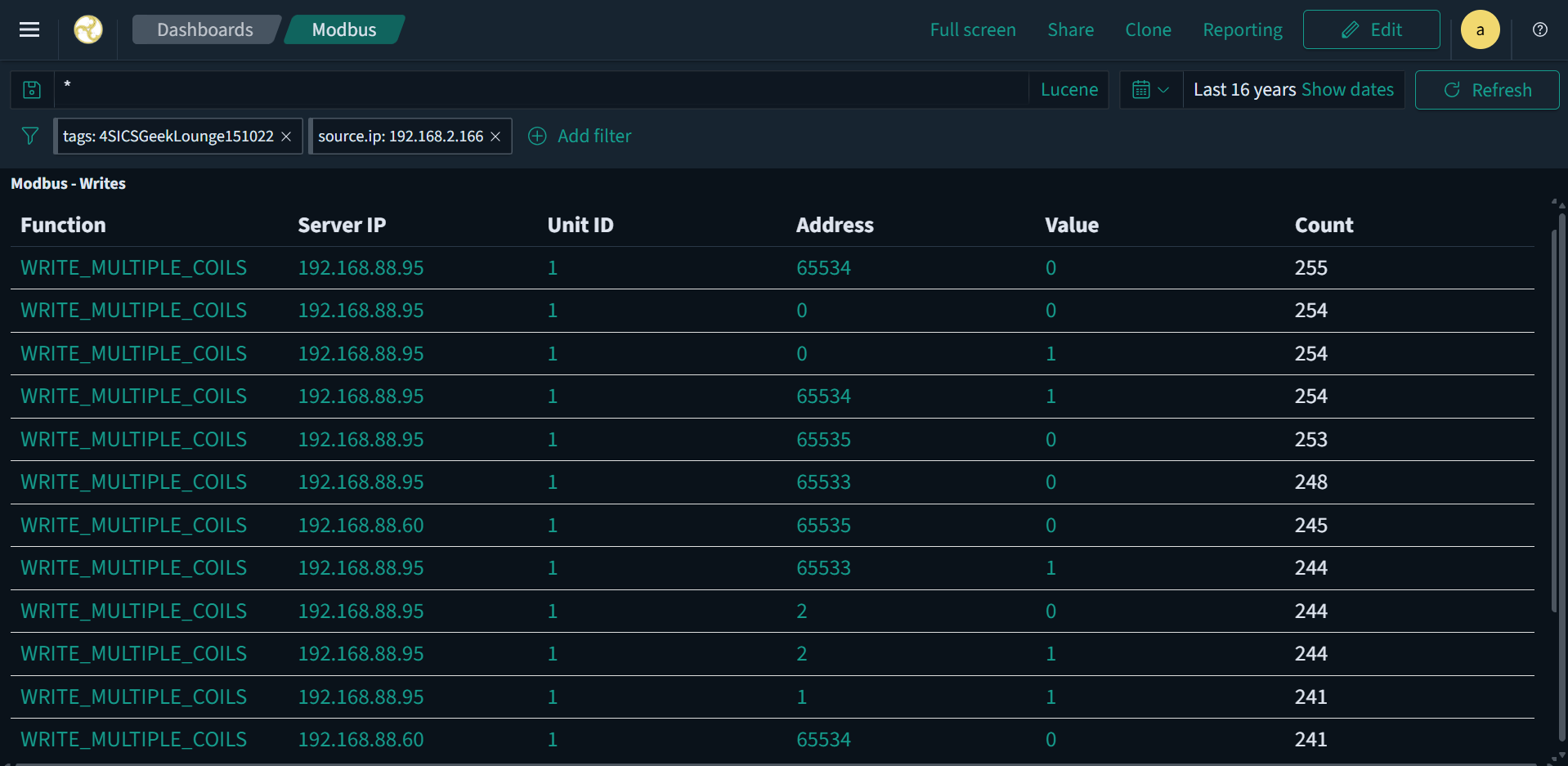Switch query language from Lucene
Screen dimensions: 1568x766
pyautogui.click(x=1069, y=90)
